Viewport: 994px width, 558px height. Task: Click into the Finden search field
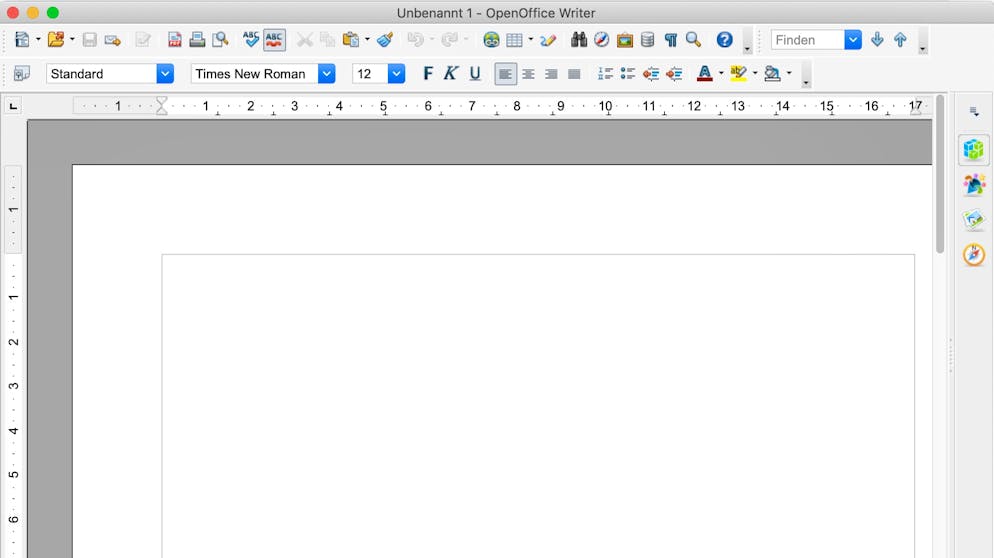click(808, 40)
